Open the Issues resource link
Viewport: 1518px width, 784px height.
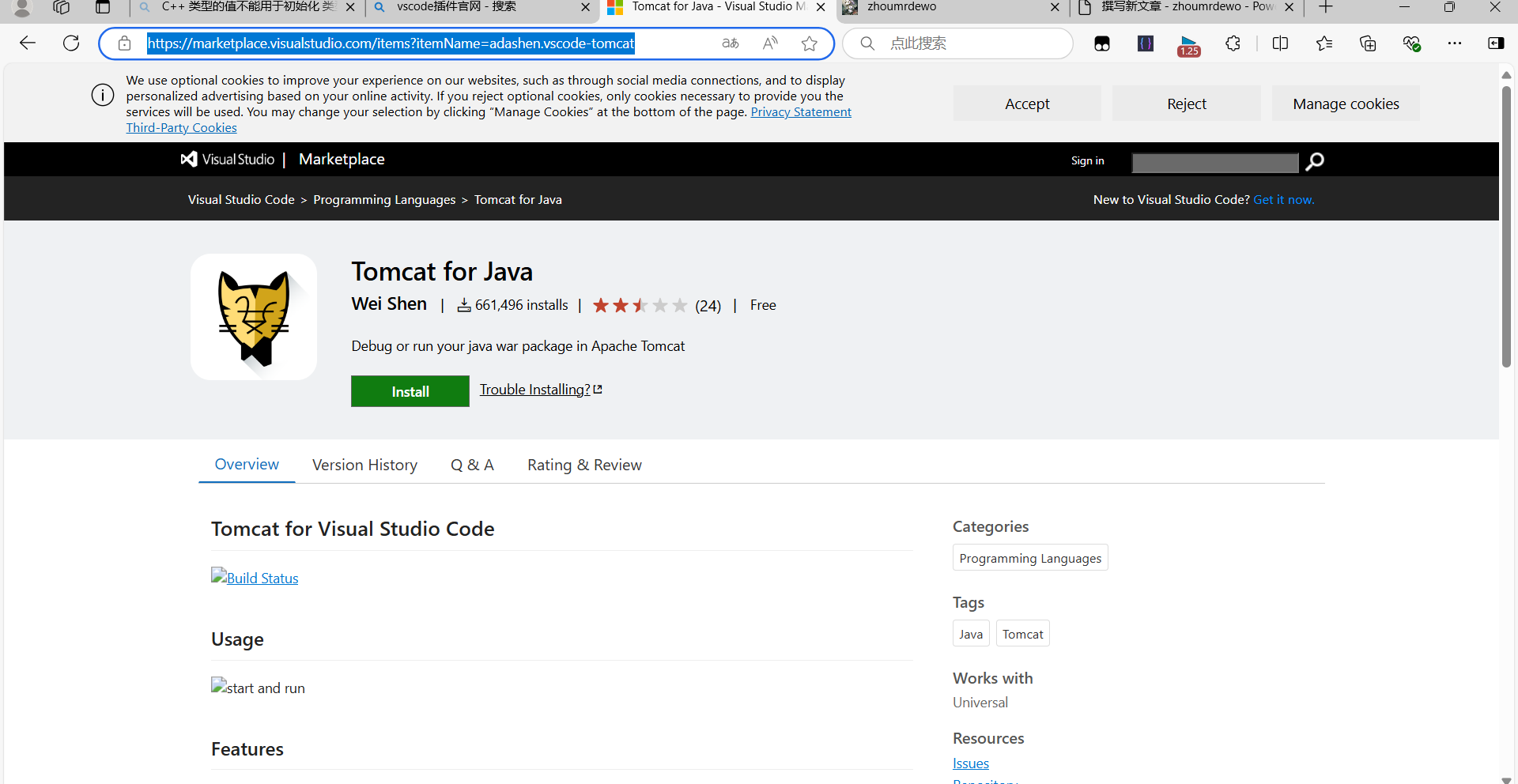click(971, 763)
